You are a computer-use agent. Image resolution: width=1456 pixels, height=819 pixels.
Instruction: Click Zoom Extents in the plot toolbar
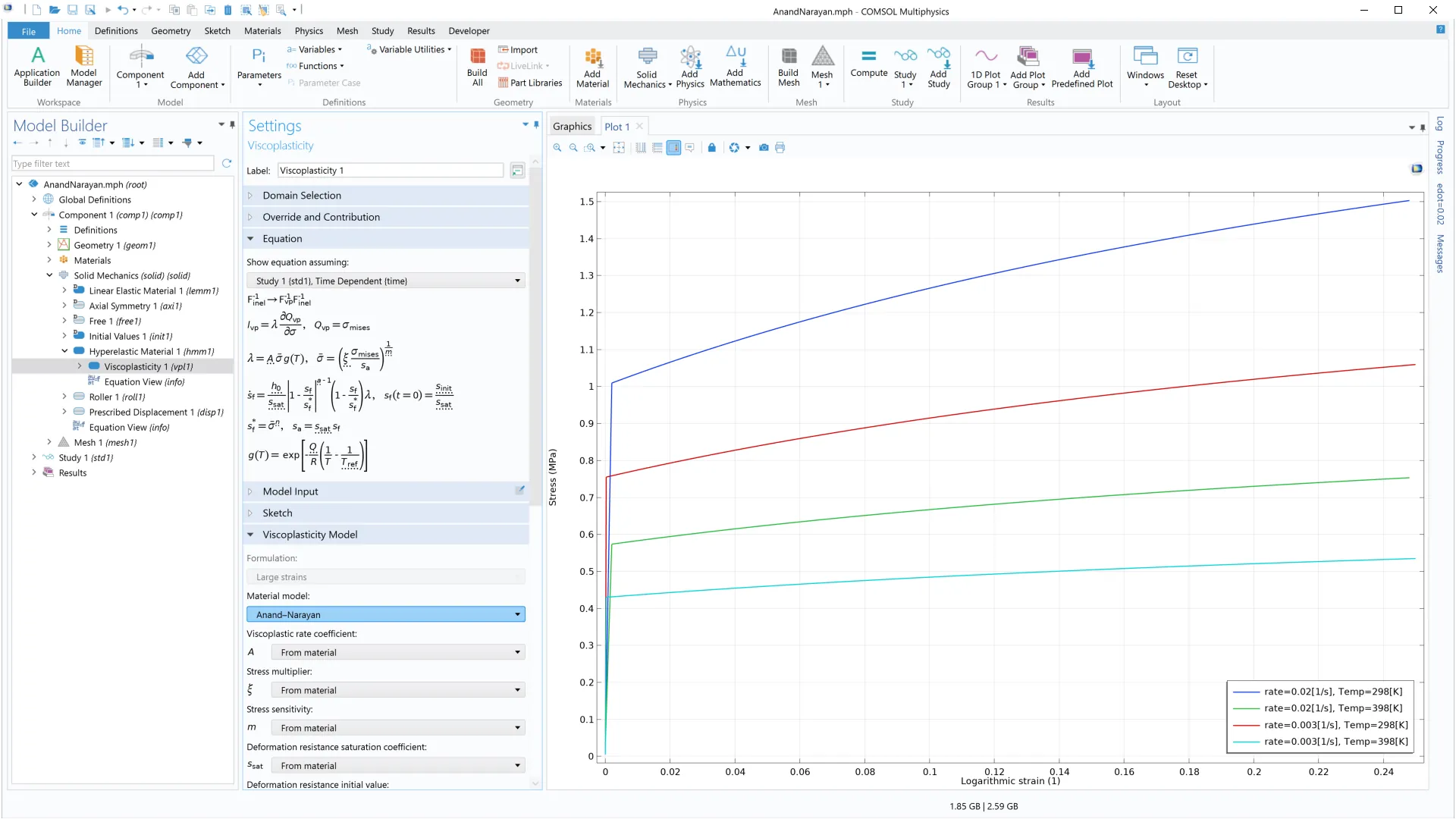[x=619, y=148]
